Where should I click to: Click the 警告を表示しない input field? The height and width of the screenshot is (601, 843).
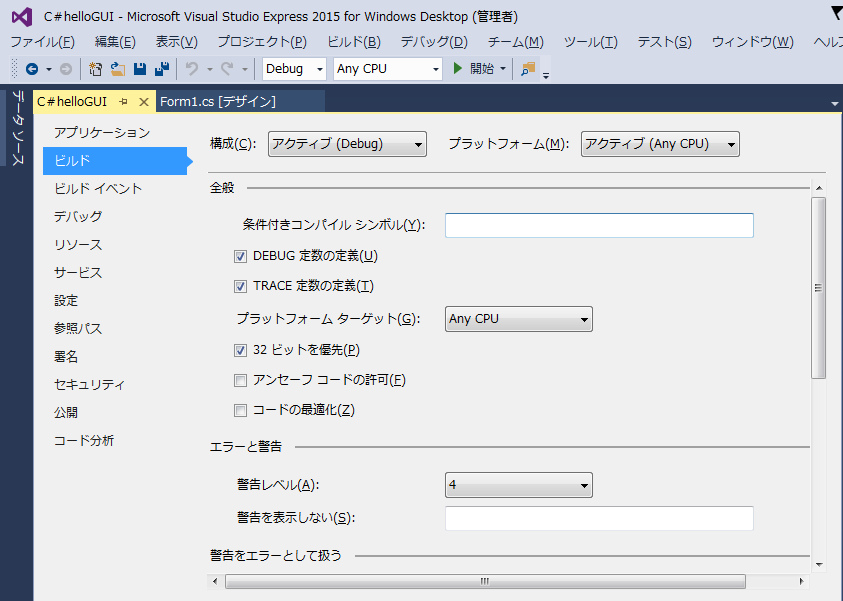[x=599, y=518]
